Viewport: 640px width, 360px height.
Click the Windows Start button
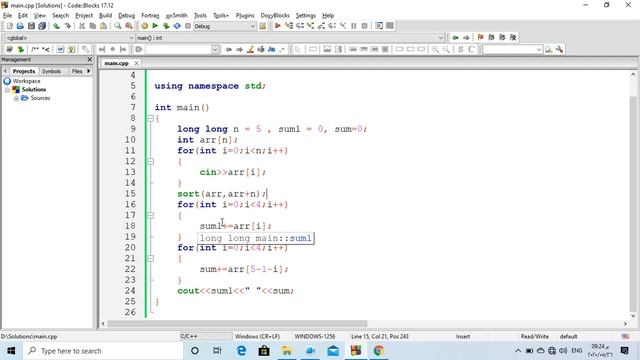tap(11, 351)
